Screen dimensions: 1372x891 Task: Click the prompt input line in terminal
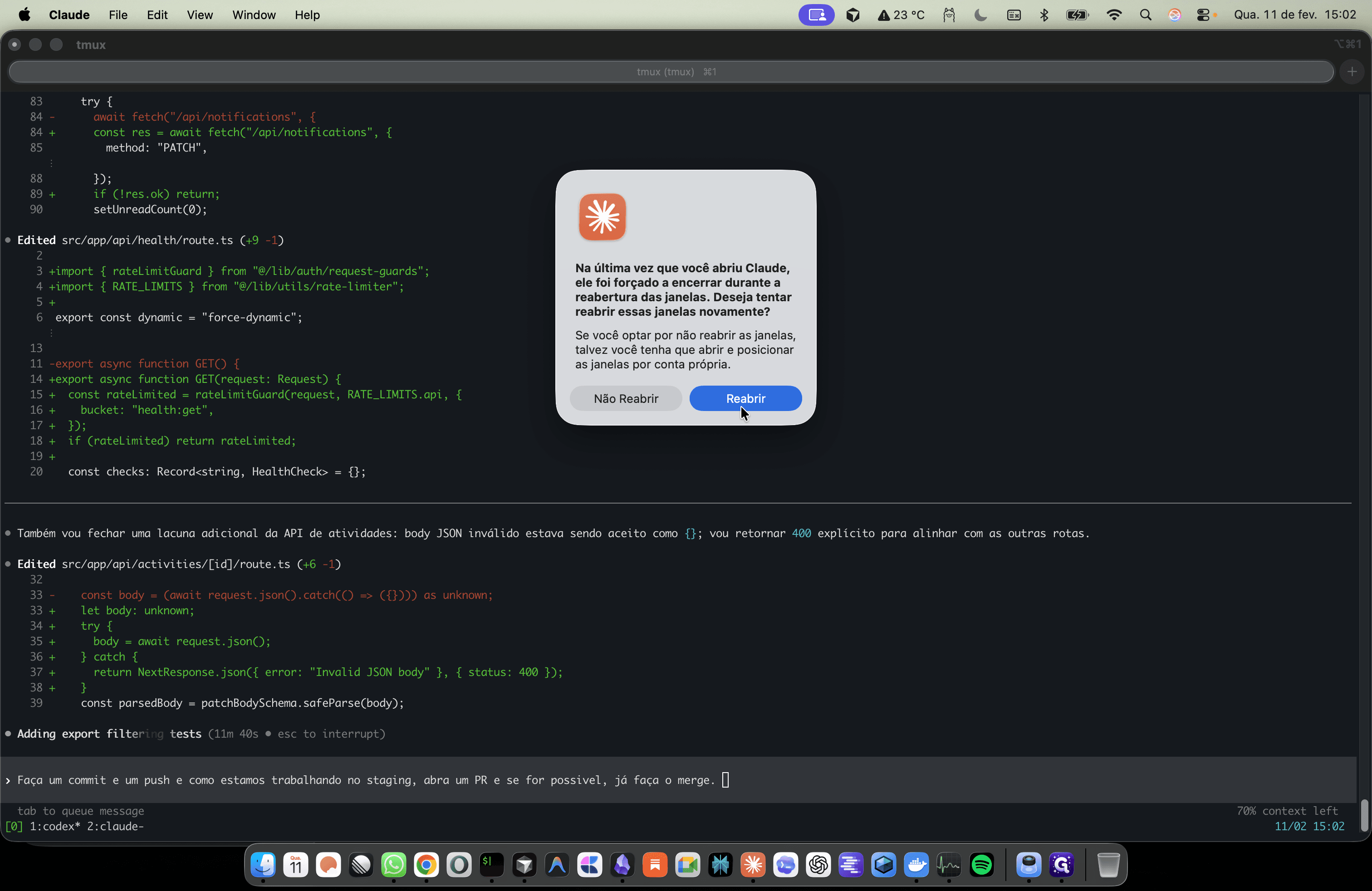678,780
